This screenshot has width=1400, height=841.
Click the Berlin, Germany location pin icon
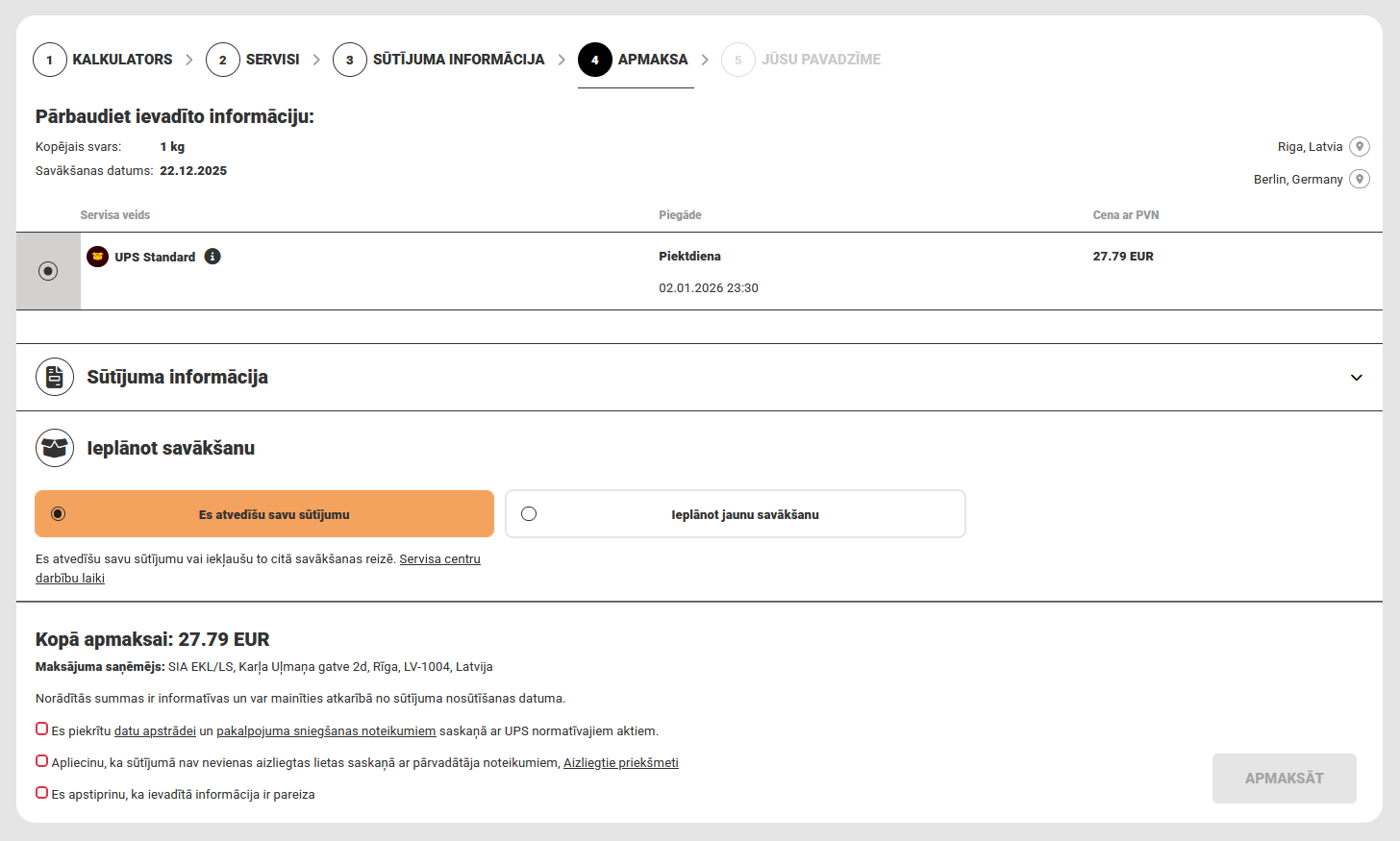[1359, 180]
